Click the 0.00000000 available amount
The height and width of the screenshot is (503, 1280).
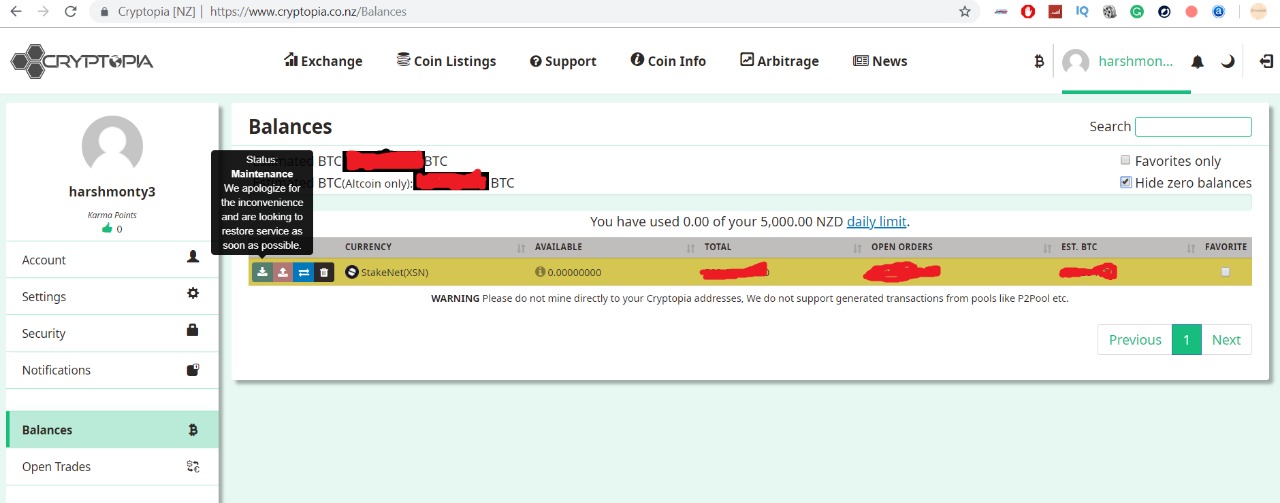pyautogui.click(x=574, y=272)
